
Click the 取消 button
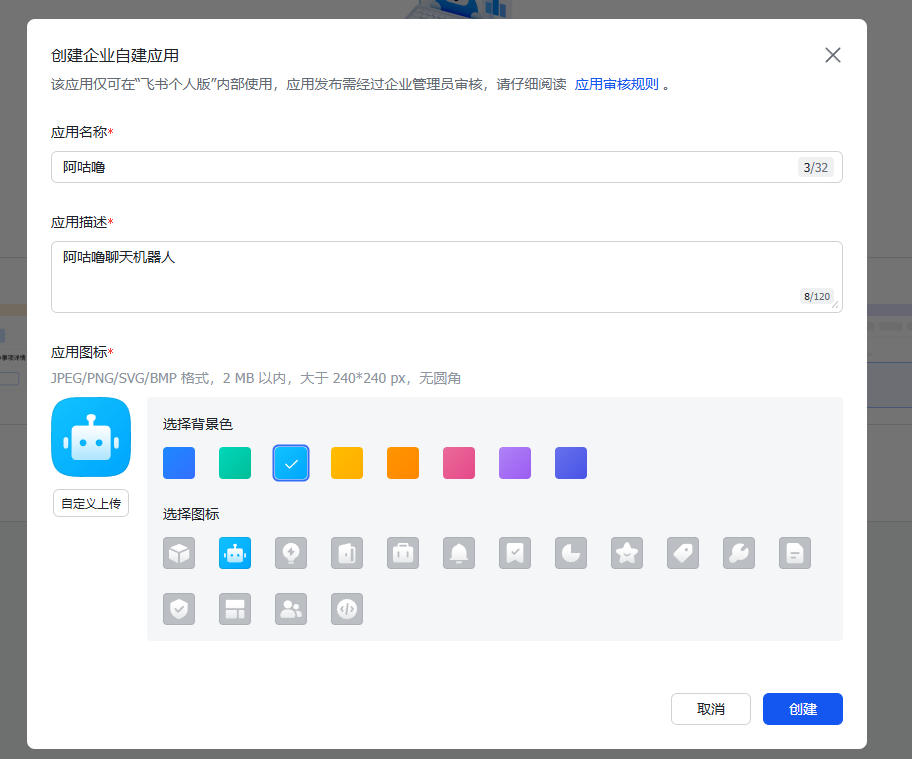click(x=710, y=709)
